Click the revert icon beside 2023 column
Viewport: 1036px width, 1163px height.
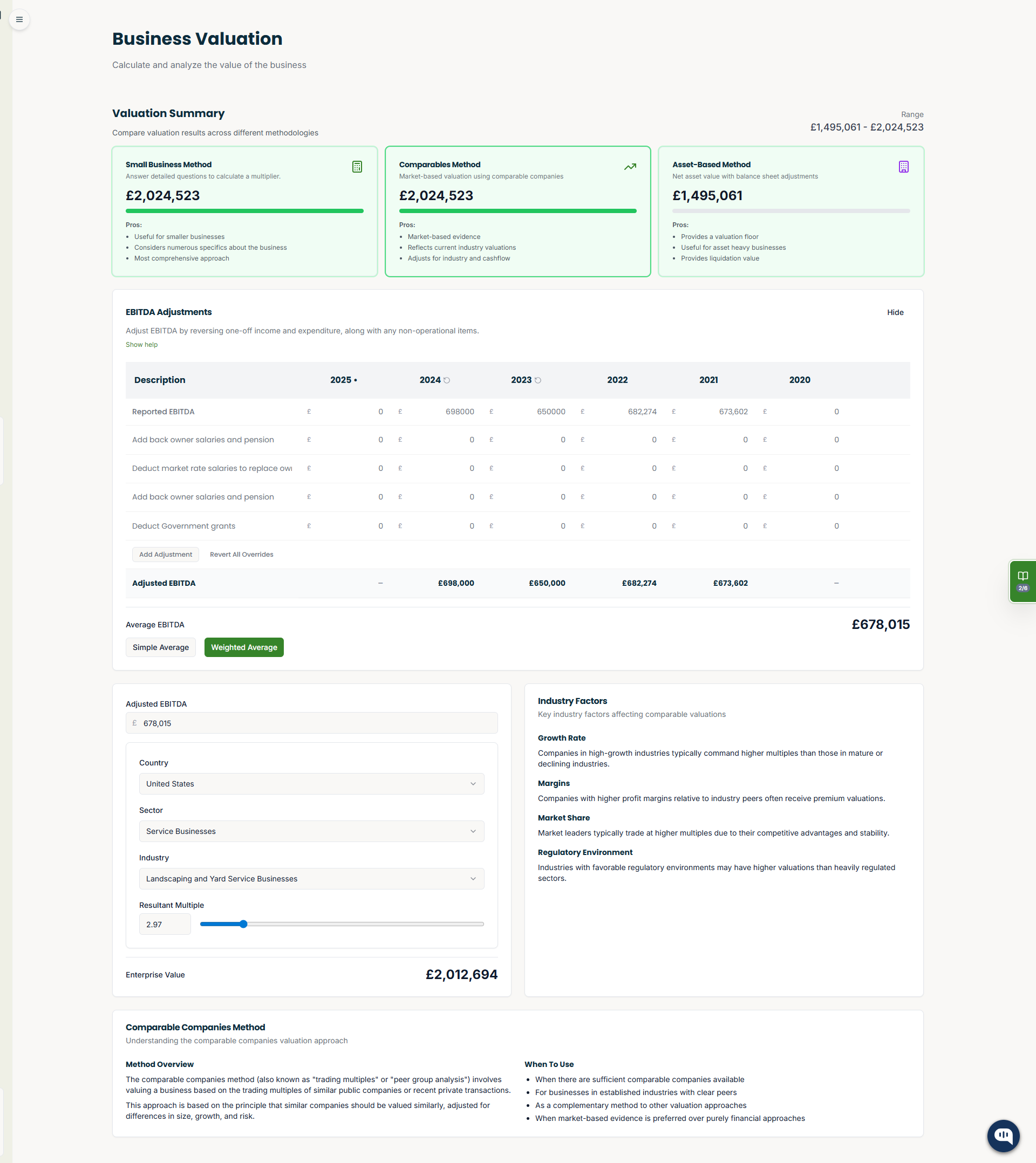tap(538, 380)
